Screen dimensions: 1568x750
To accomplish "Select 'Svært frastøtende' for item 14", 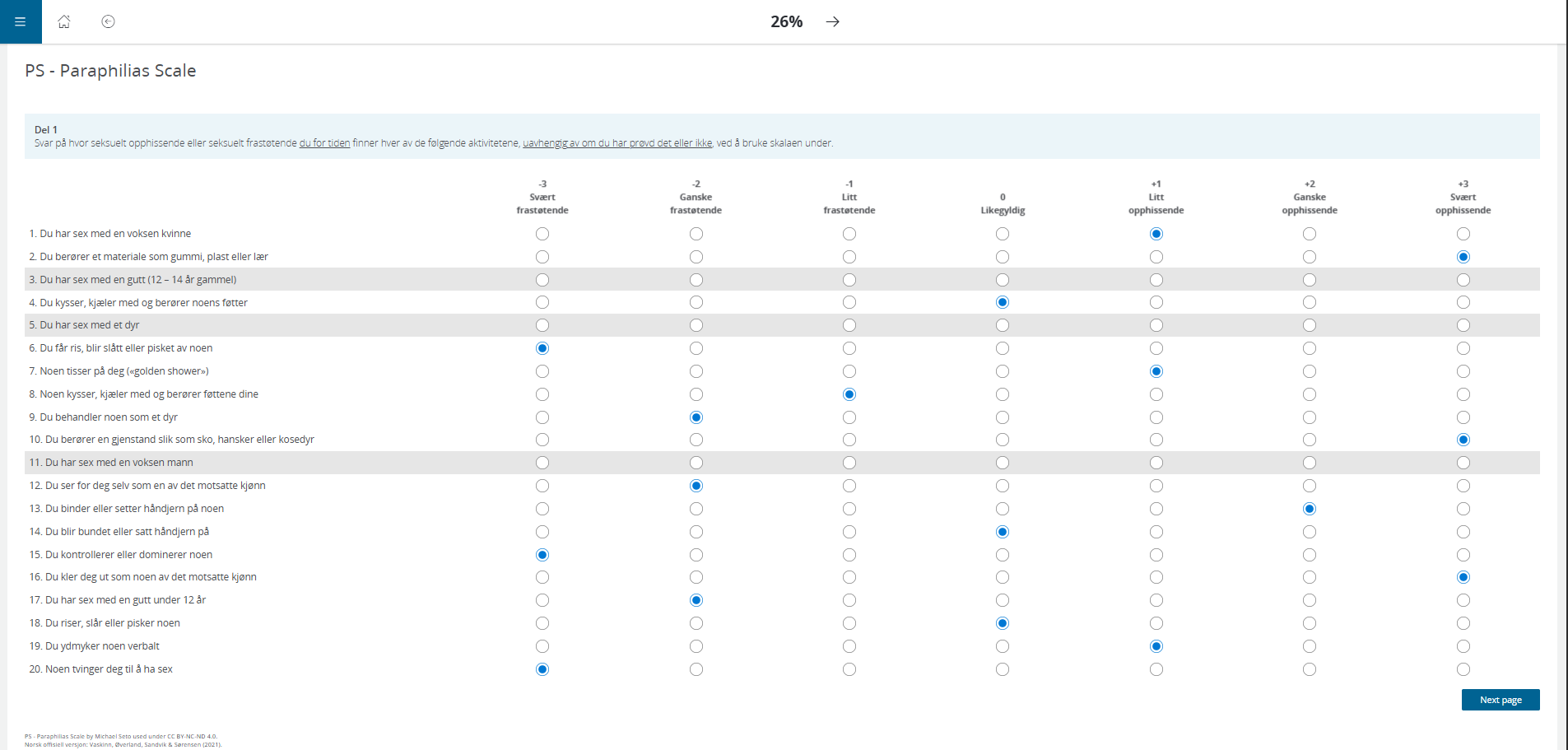I will tap(542, 532).
